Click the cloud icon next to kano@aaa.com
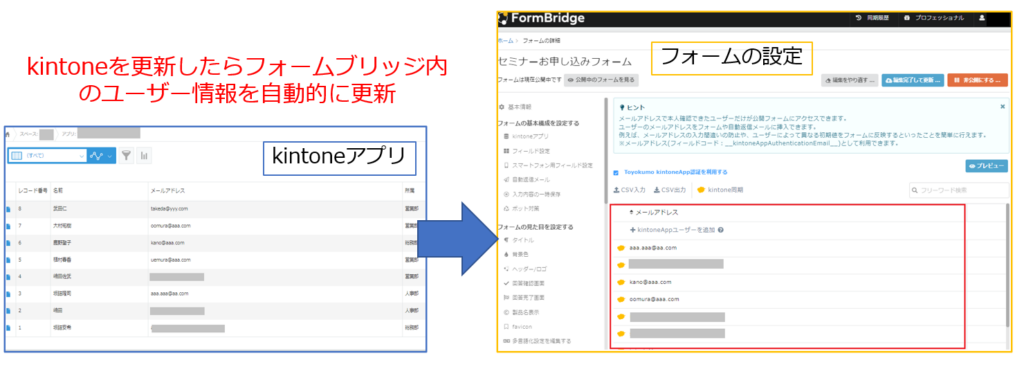 pyautogui.click(x=621, y=282)
